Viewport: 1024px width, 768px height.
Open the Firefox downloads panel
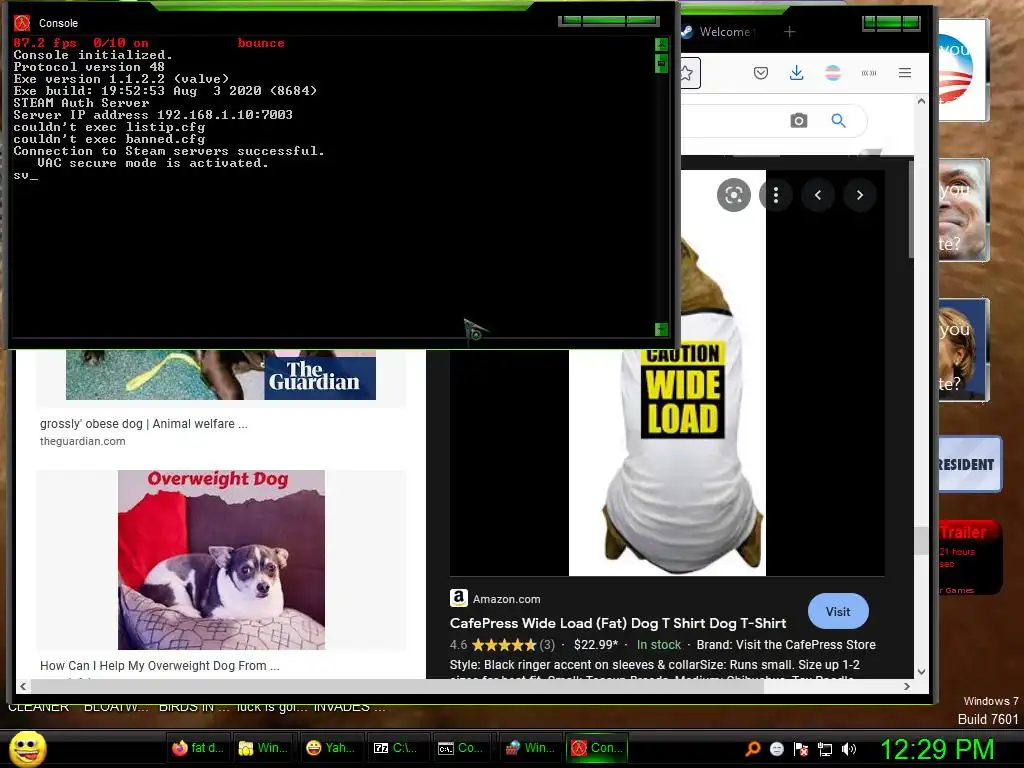(796, 73)
